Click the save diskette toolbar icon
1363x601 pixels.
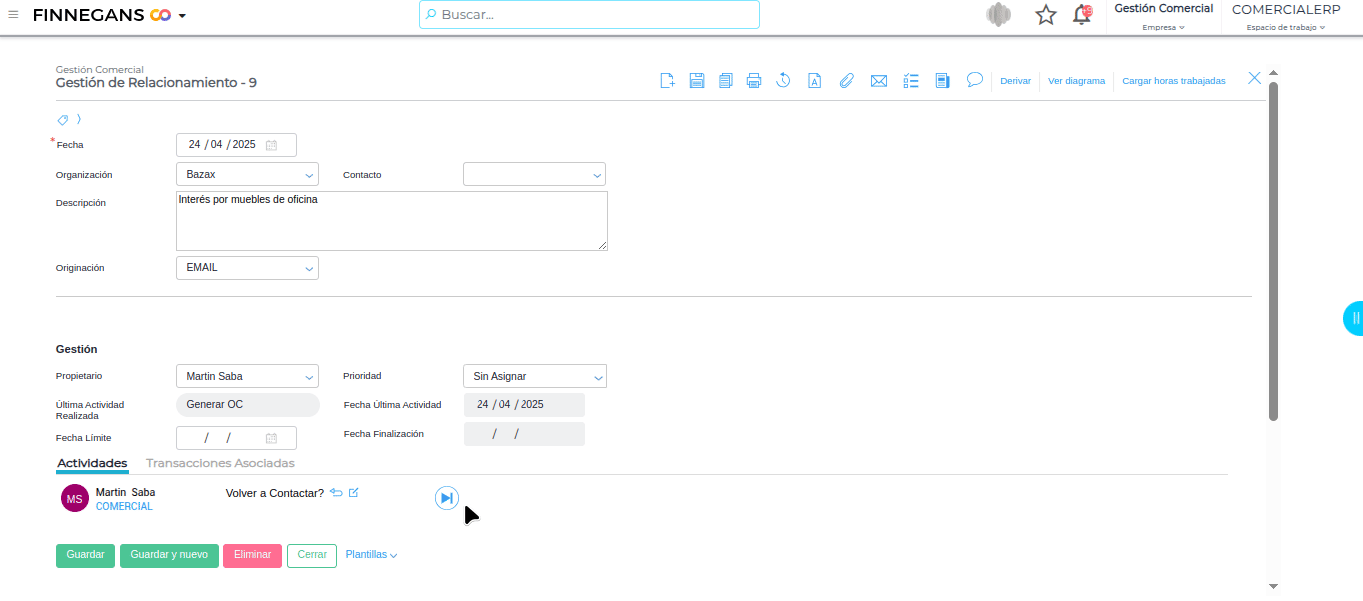(x=697, y=81)
